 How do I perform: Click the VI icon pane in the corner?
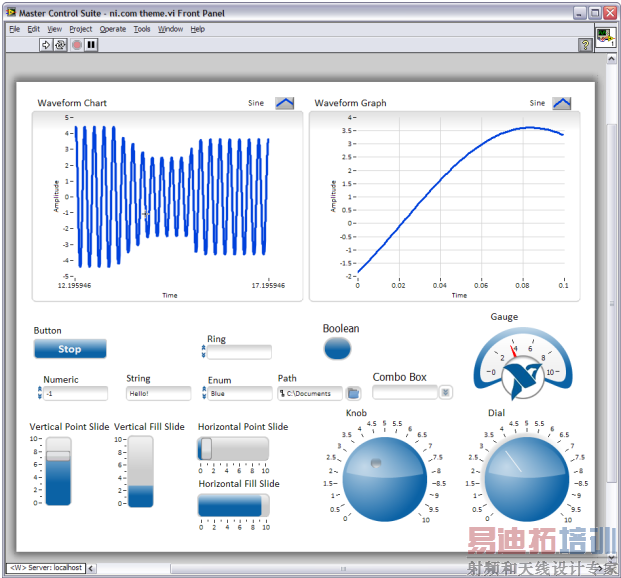coord(605,37)
